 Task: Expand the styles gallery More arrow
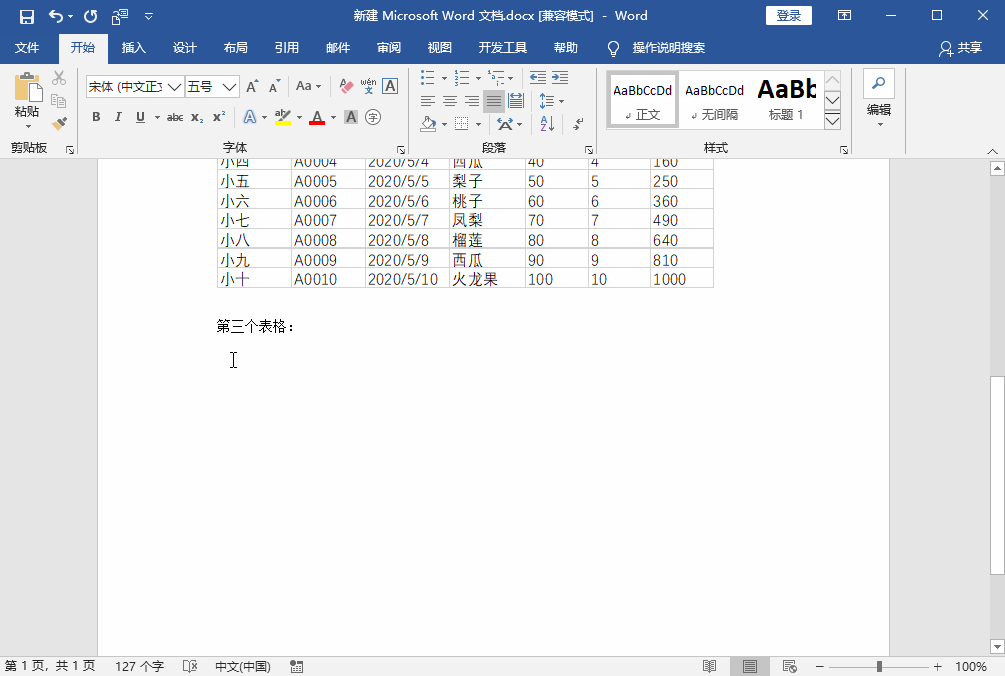tap(833, 121)
